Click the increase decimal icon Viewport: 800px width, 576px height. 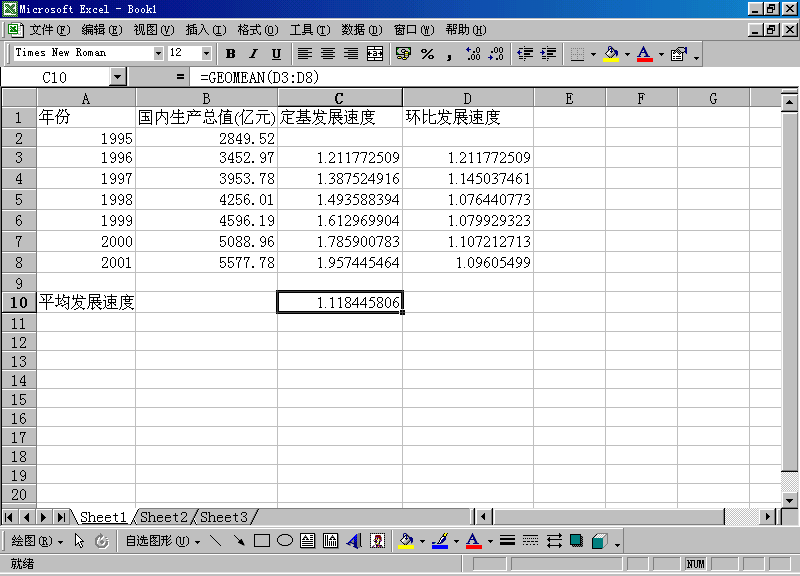pos(473,54)
